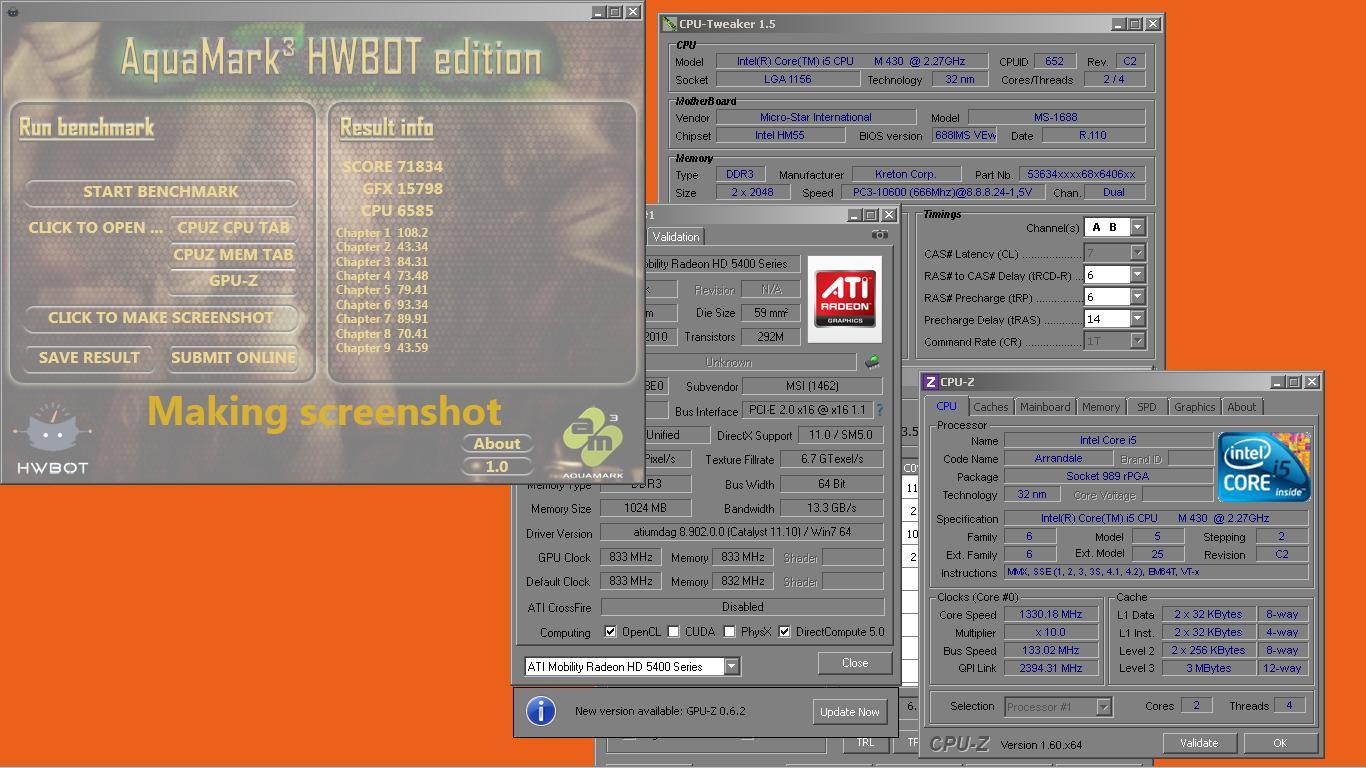Click the QPI Link 2394.31 MHz value
The height and width of the screenshot is (768, 1366).
tap(1051, 669)
